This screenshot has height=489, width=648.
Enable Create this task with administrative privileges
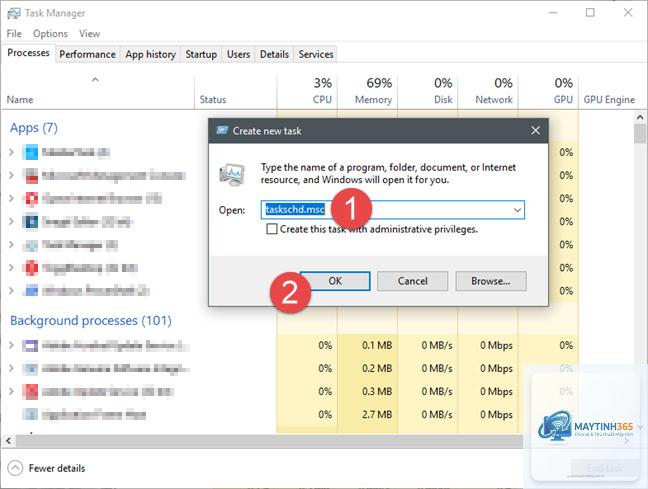pyautogui.click(x=272, y=229)
